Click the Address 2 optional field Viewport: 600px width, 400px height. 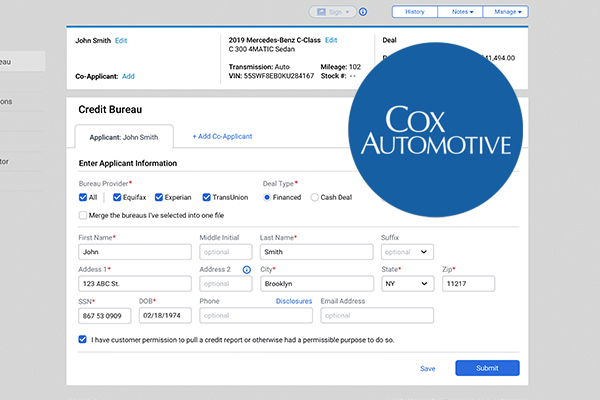[226, 284]
